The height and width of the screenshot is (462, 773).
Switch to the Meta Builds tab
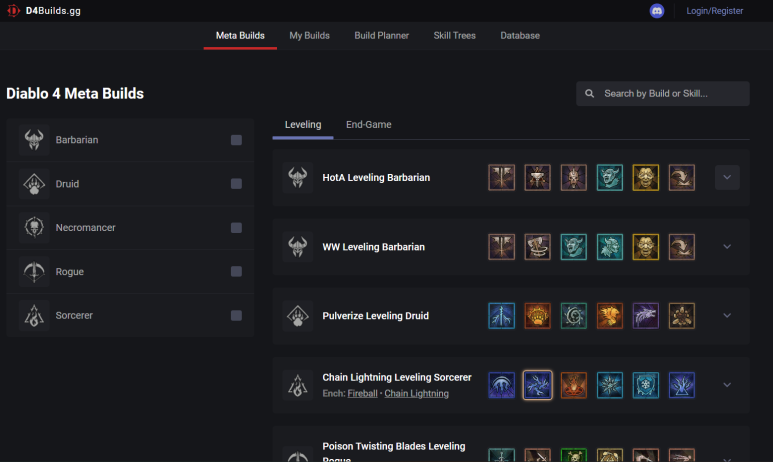point(240,36)
